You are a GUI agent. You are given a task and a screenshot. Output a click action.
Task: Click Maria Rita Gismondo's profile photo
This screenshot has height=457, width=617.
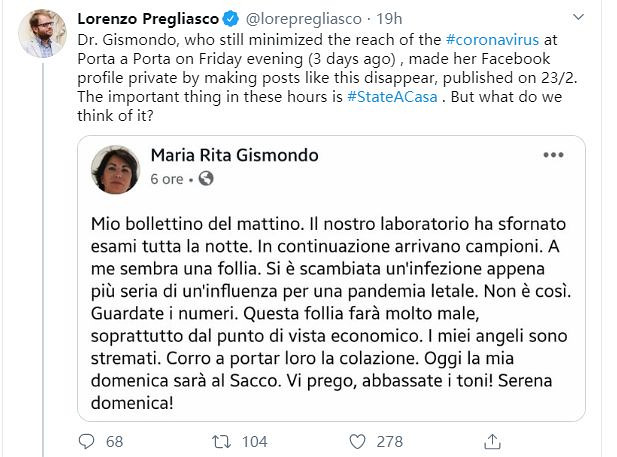[x=115, y=168]
